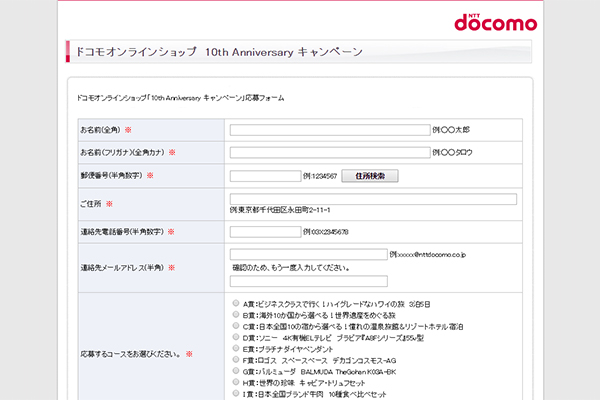Select F賞 ロゴス スペースベース option
This screenshot has width=600, height=400.
[236, 359]
